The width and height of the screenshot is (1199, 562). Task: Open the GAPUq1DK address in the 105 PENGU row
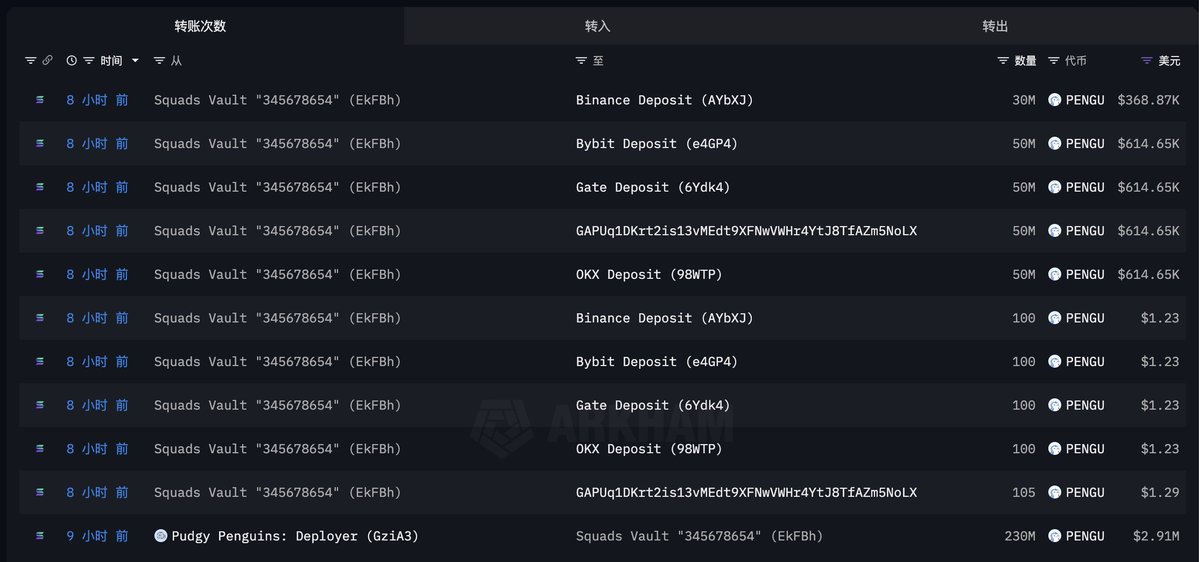tap(746, 492)
